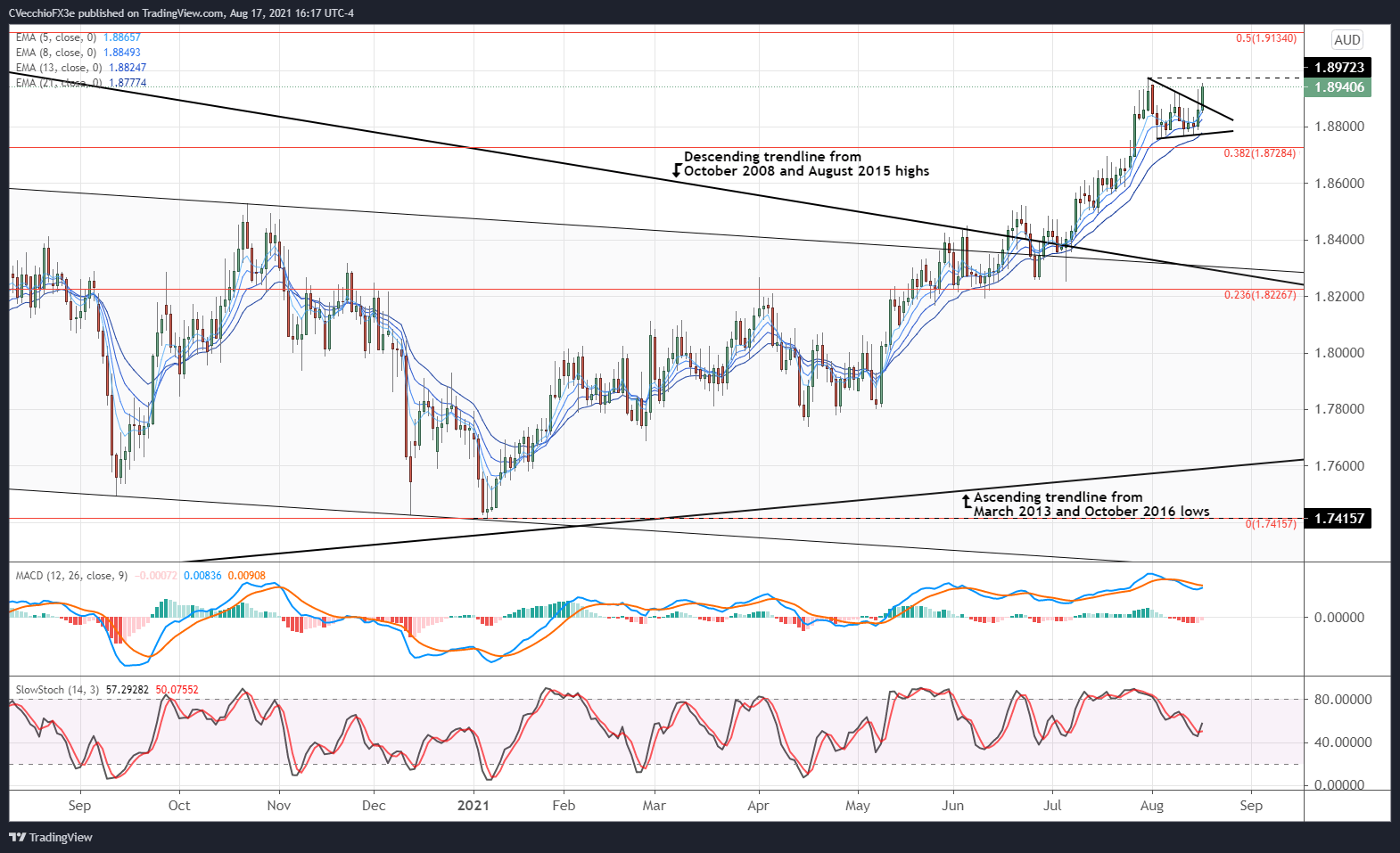Image resolution: width=1400 pixels, height=853 pixels.
Task: Select the EMA (8, close, 0) indicator legend
Action: (78, 53)
